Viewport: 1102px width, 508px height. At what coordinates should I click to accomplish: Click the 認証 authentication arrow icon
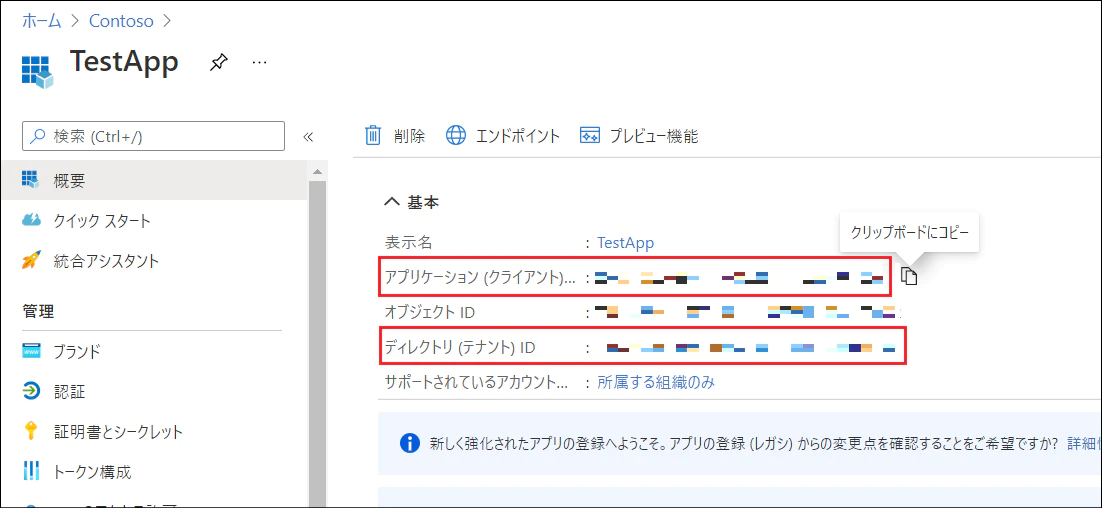coord(32,391)
